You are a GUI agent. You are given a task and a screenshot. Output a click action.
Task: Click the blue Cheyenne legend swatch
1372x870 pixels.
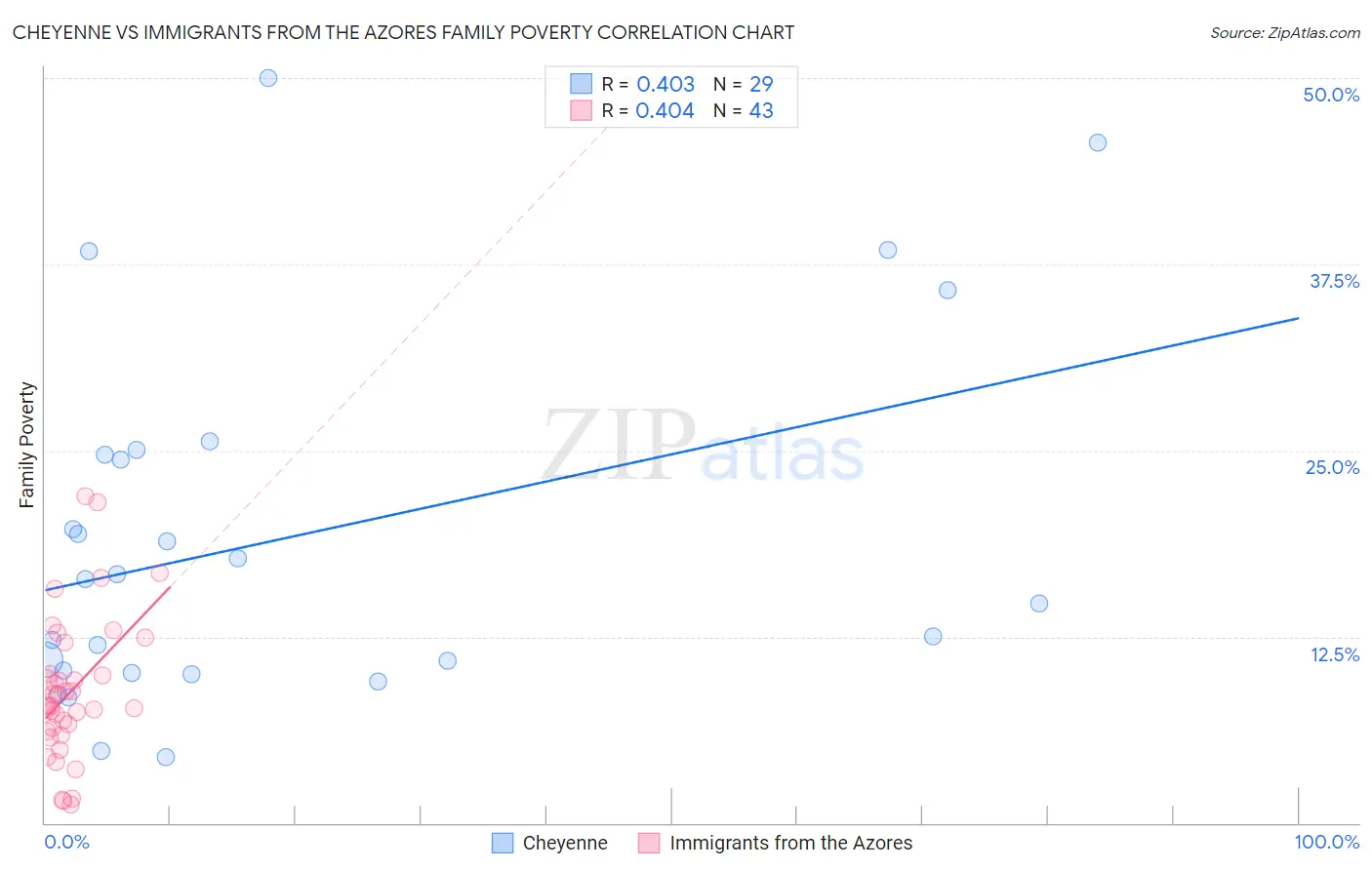tap(503, 843)
